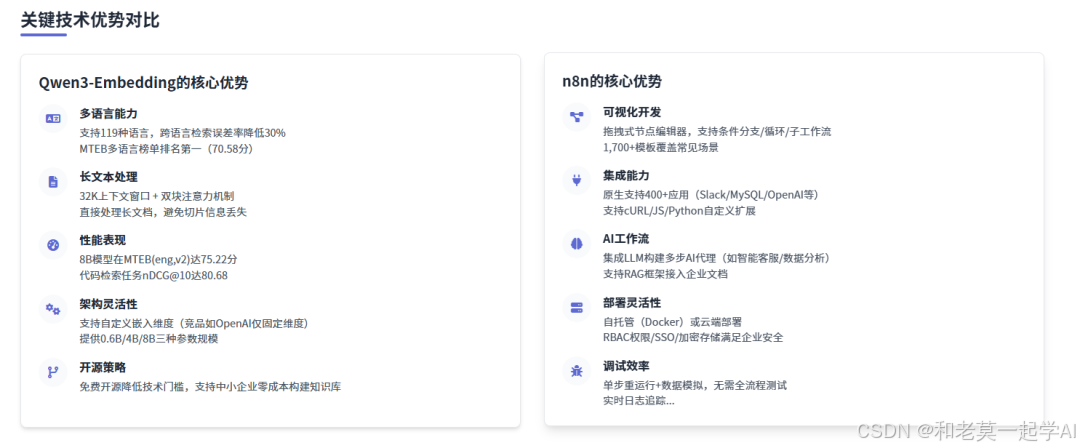
Task: Click the 可视化开发 heading
Action: tap(632, 112)
